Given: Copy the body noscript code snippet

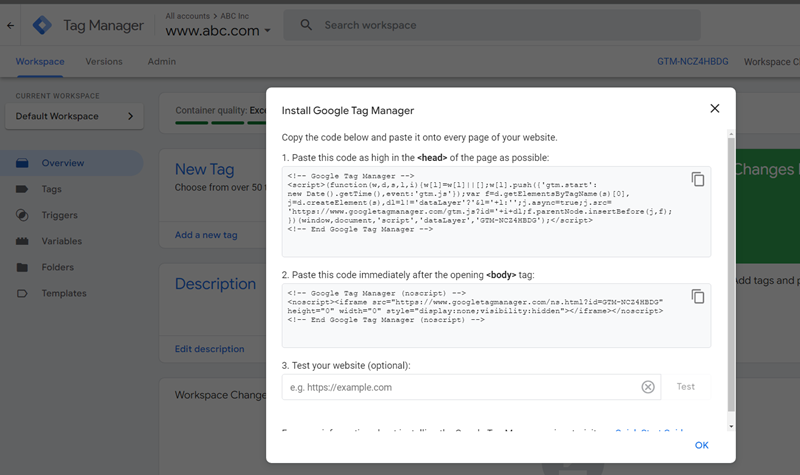Looking at the screenshot, I should 697,296.
